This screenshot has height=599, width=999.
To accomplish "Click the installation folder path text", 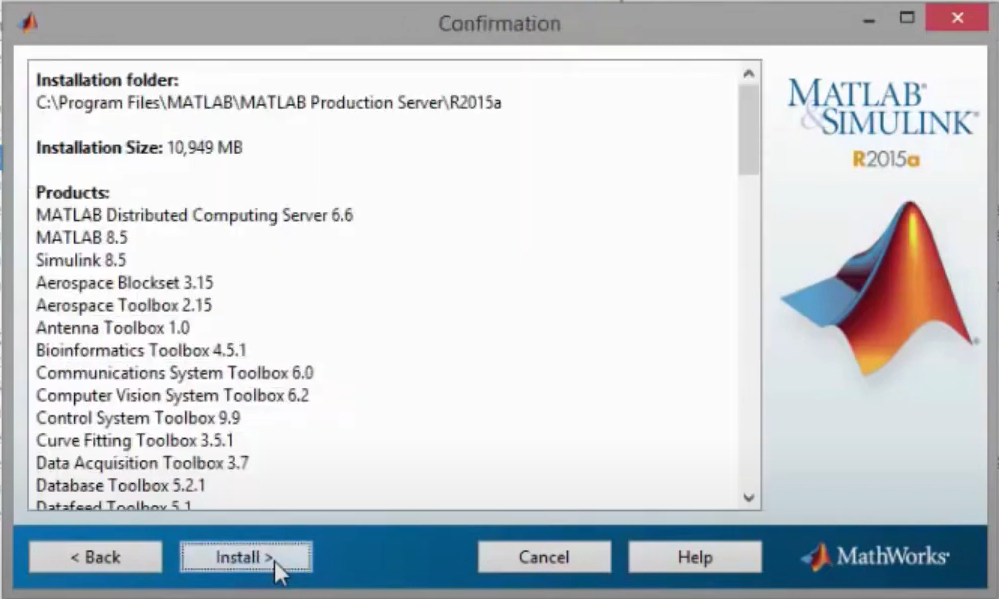I will (269, 102).
